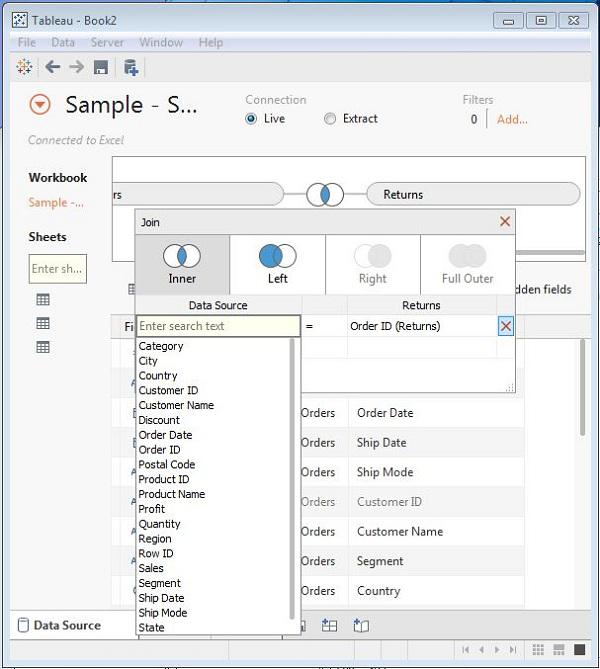The image size is (600, 669).
Task: Click the data grid vertical scrollbar
Action: pos(583,387)
